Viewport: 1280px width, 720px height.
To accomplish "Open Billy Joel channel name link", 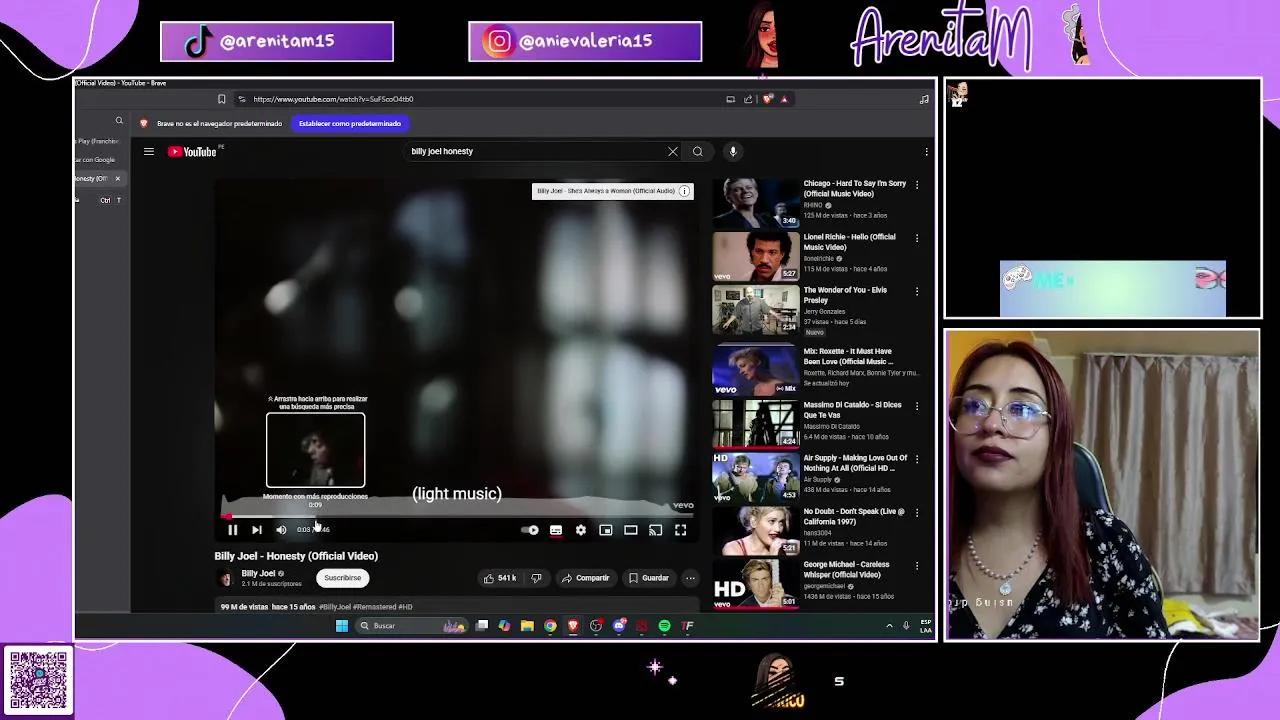I will pos(258,573).
